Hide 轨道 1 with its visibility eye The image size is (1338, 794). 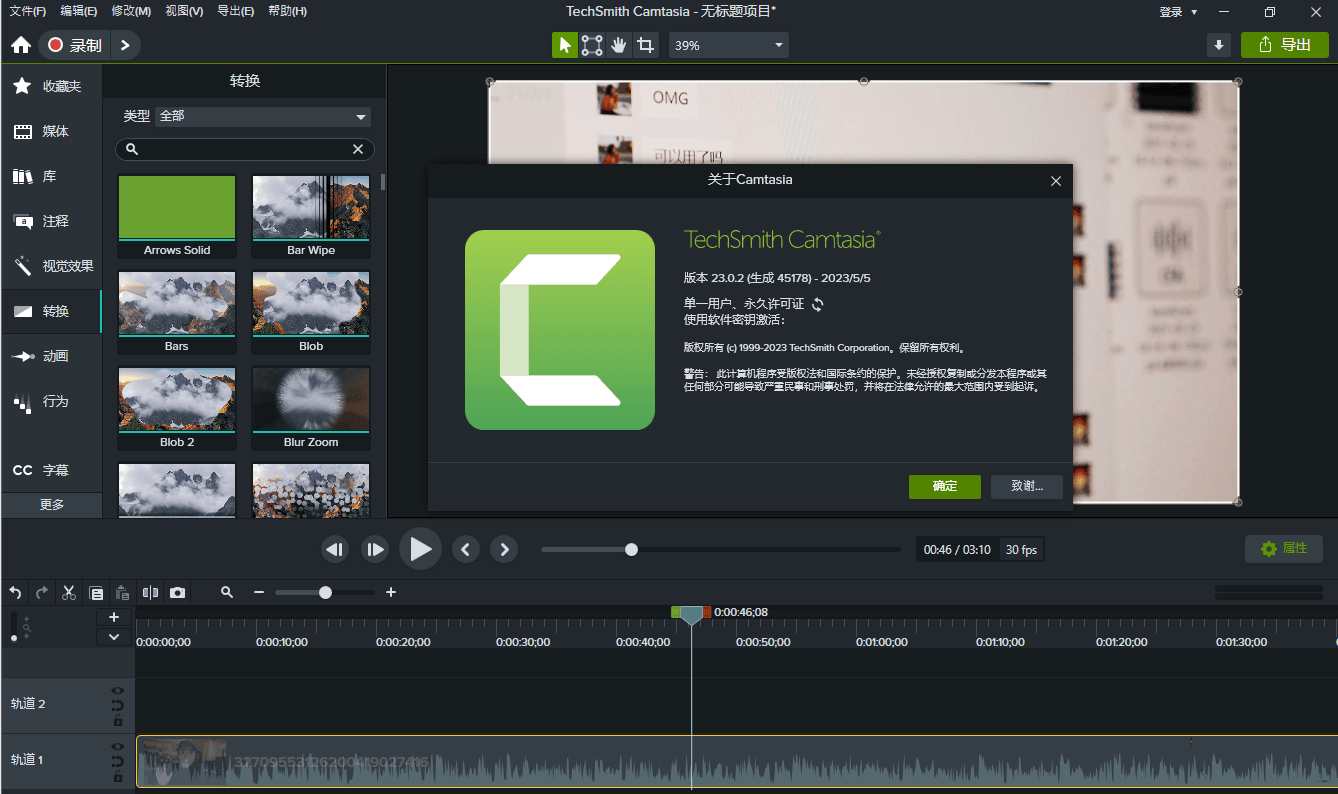117,745
